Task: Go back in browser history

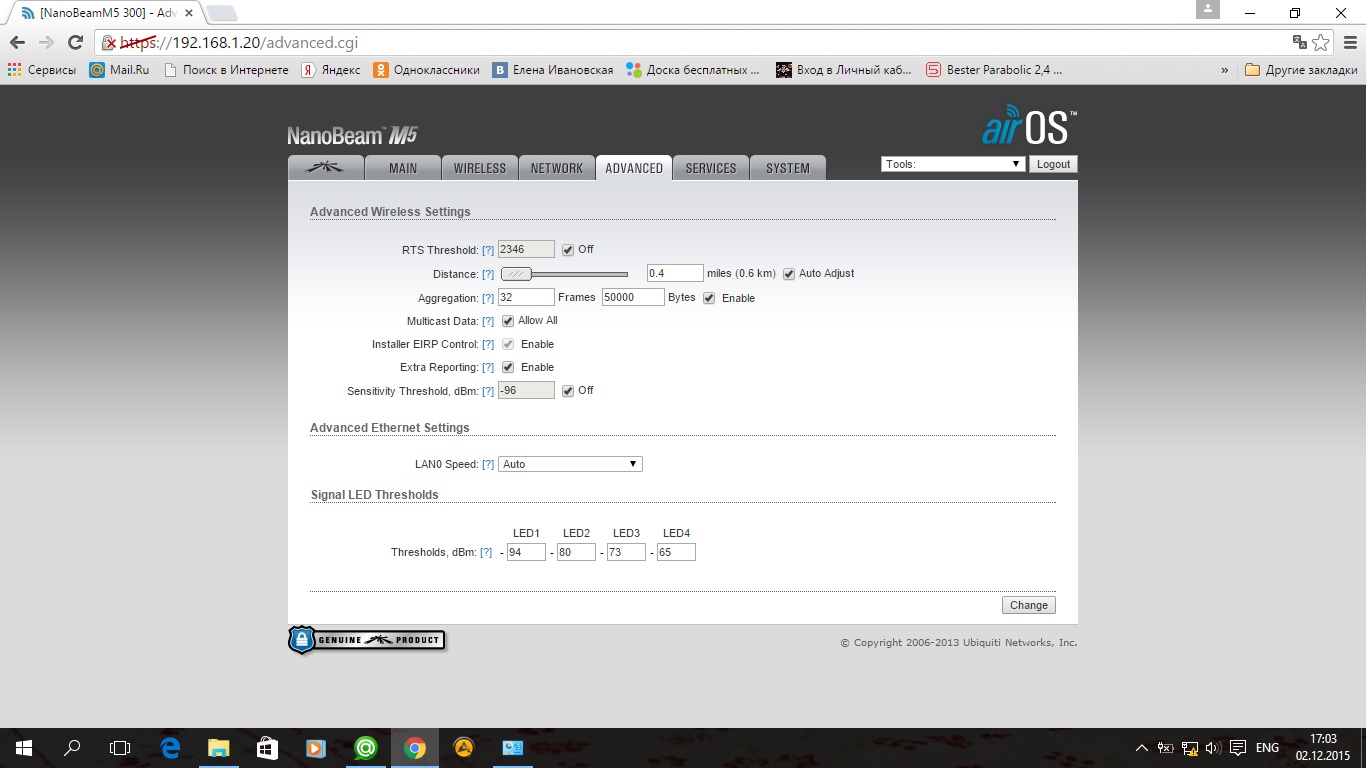Action: pyautogui.click(x=17, y=42)
